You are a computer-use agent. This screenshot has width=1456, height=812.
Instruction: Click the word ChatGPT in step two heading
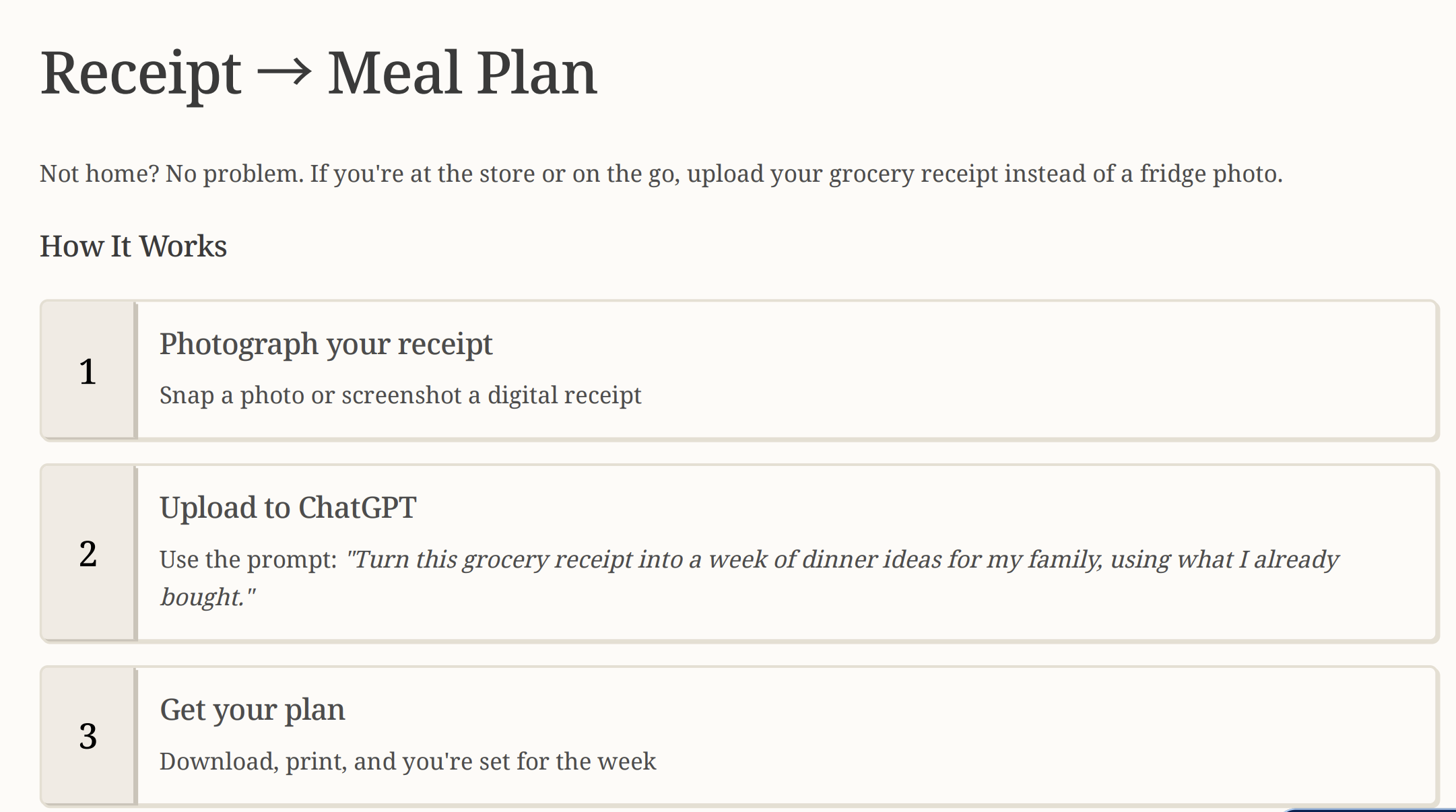(x=357, y=508)
